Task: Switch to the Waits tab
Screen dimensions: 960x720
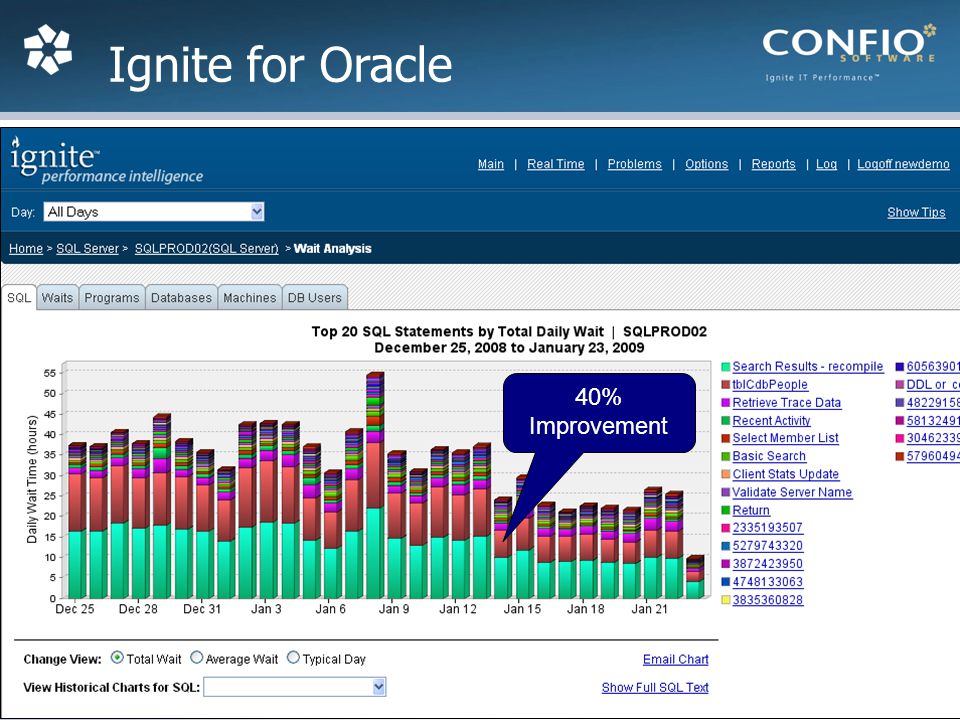Action: point(58,298)
